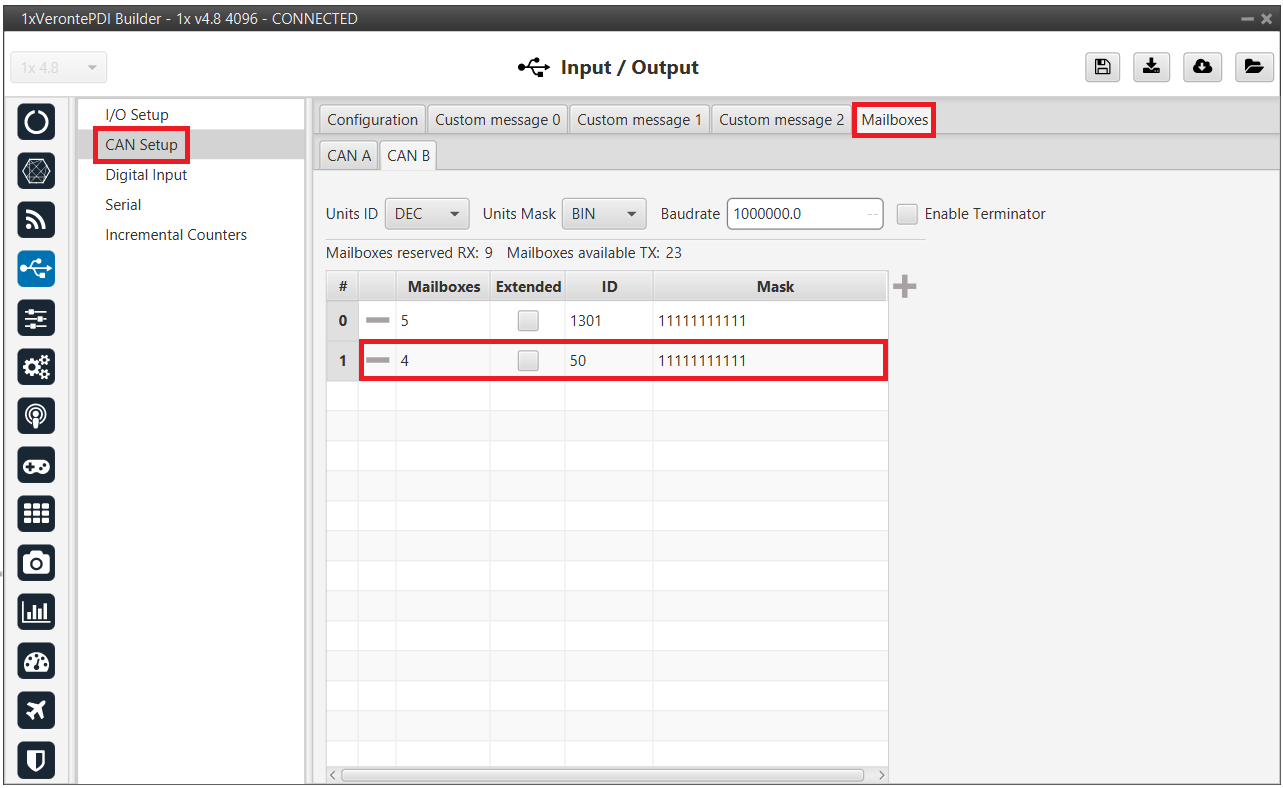Switch to the Custom message 1 tab
Image resolution: width=1283 pixels, height=788 pixels.
[639, 120]
